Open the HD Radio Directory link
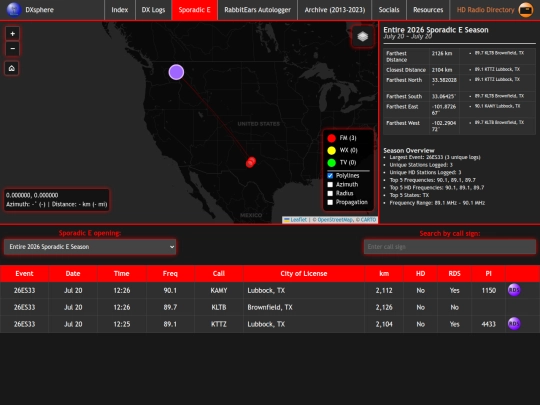 point(485,10)
